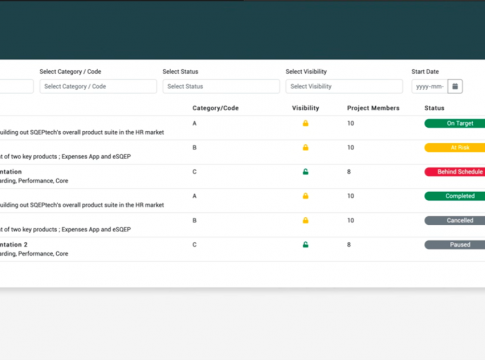Click the Cancelled status badge

455,220
